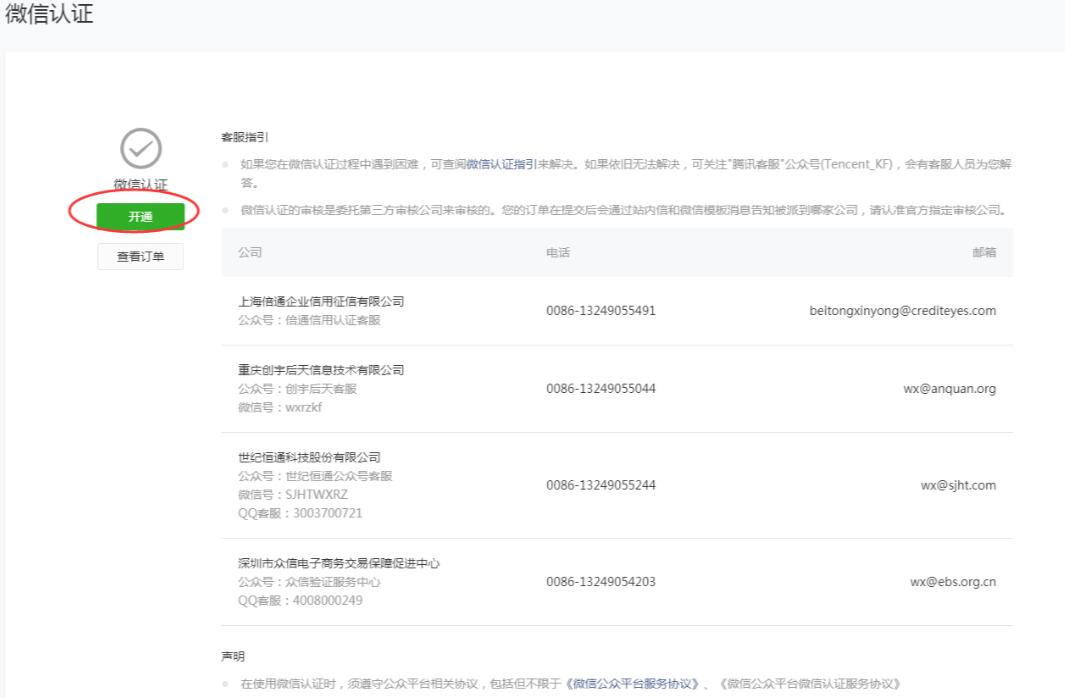Click the beitongxinyong@crediteyes.com email address
1065x698 pixels.
(902, 311)
